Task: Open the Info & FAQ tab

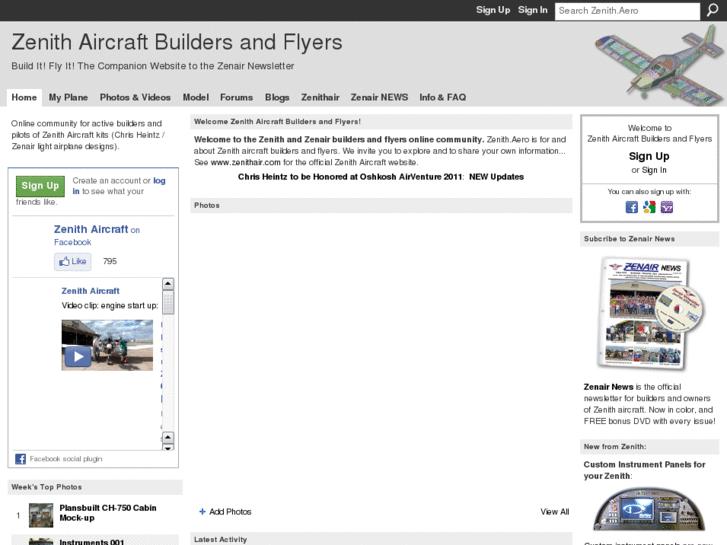Action: [443, 97]
